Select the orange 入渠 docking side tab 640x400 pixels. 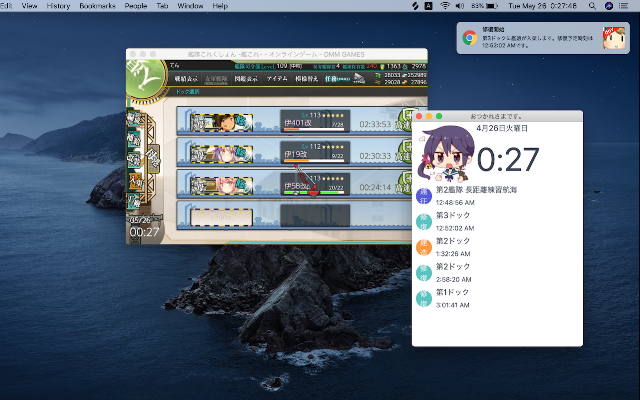[135, 180]
